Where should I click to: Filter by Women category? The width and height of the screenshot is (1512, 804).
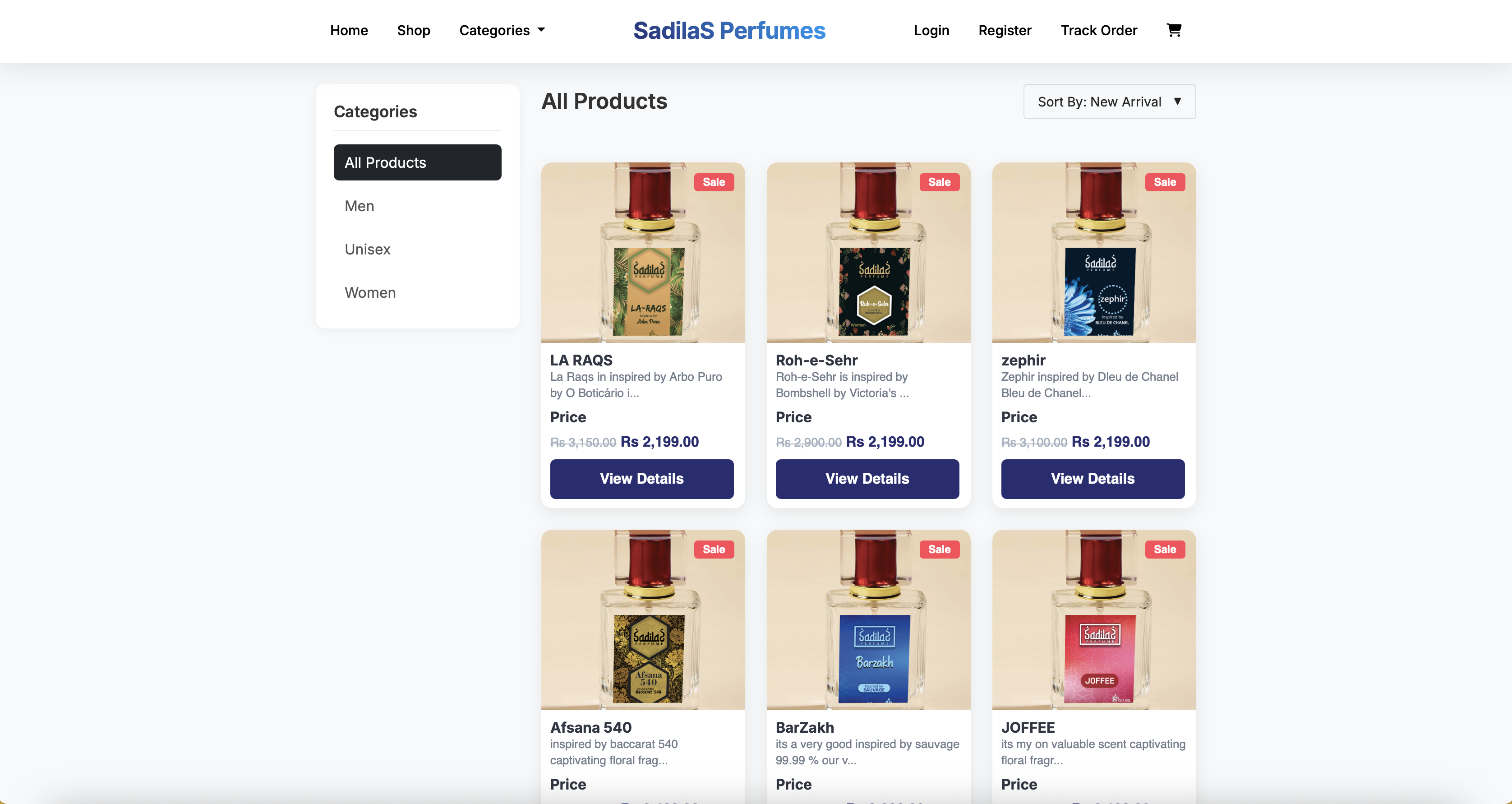click(370, 292)
